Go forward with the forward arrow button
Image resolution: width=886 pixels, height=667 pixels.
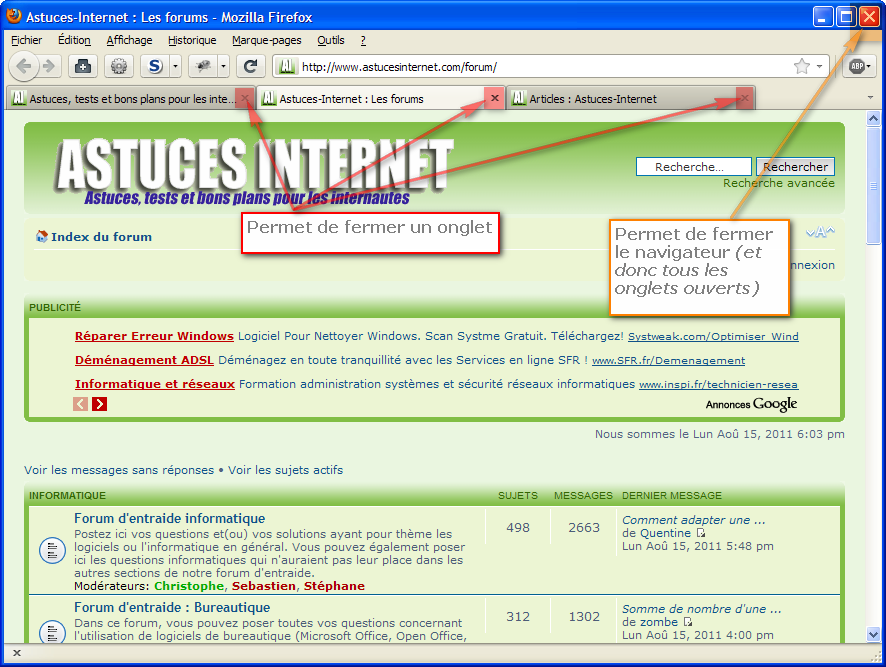pyautogui.click(x=50, y=67)
